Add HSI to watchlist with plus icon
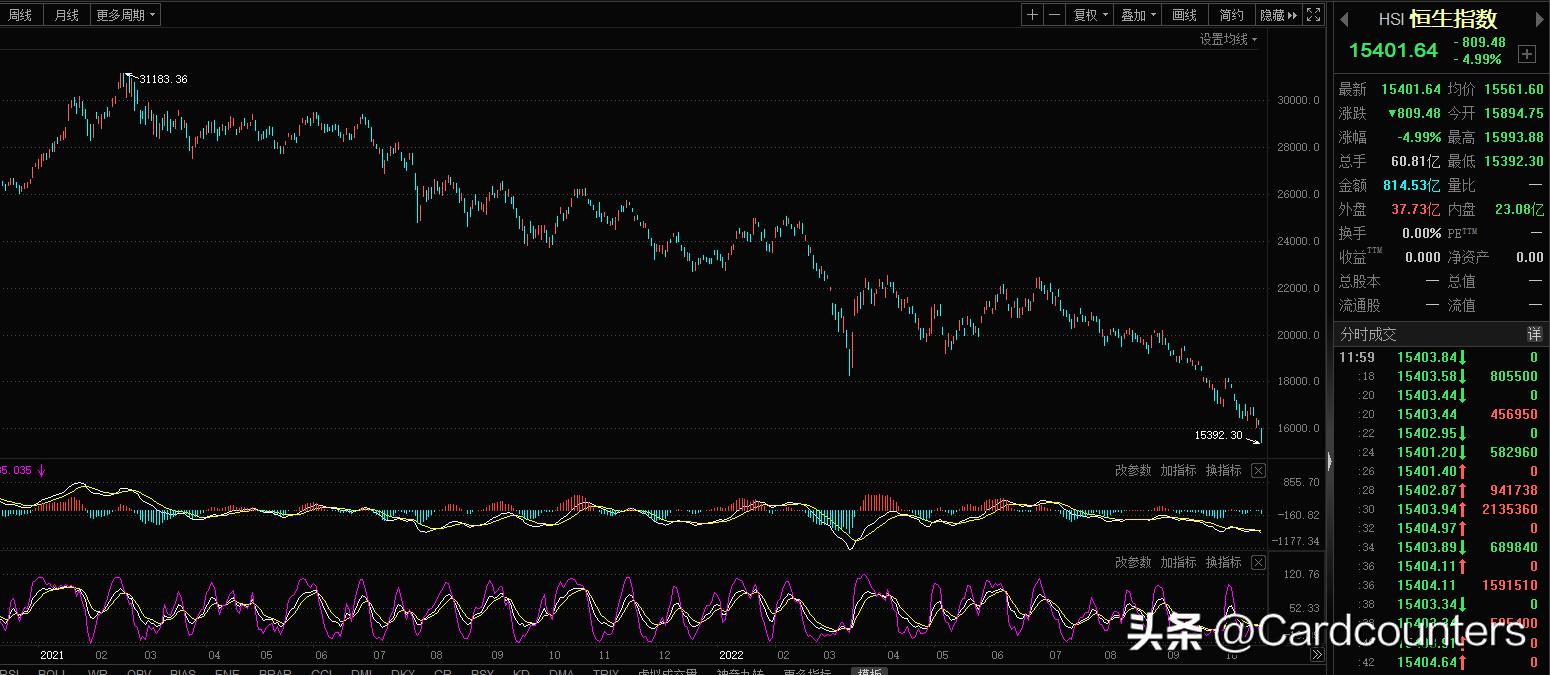Image resolution: width=1550 pixels, height=675 pixels. point(1526,54)
